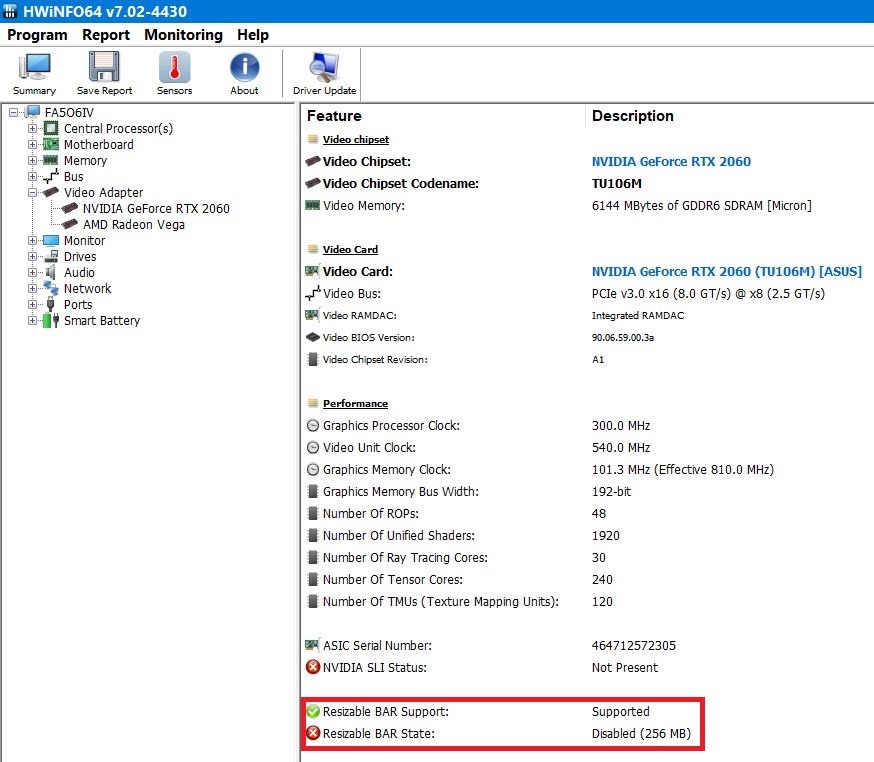874x762 pixels.
Task: Click the Bus icon in tree
Action: (x=51, y=177)
